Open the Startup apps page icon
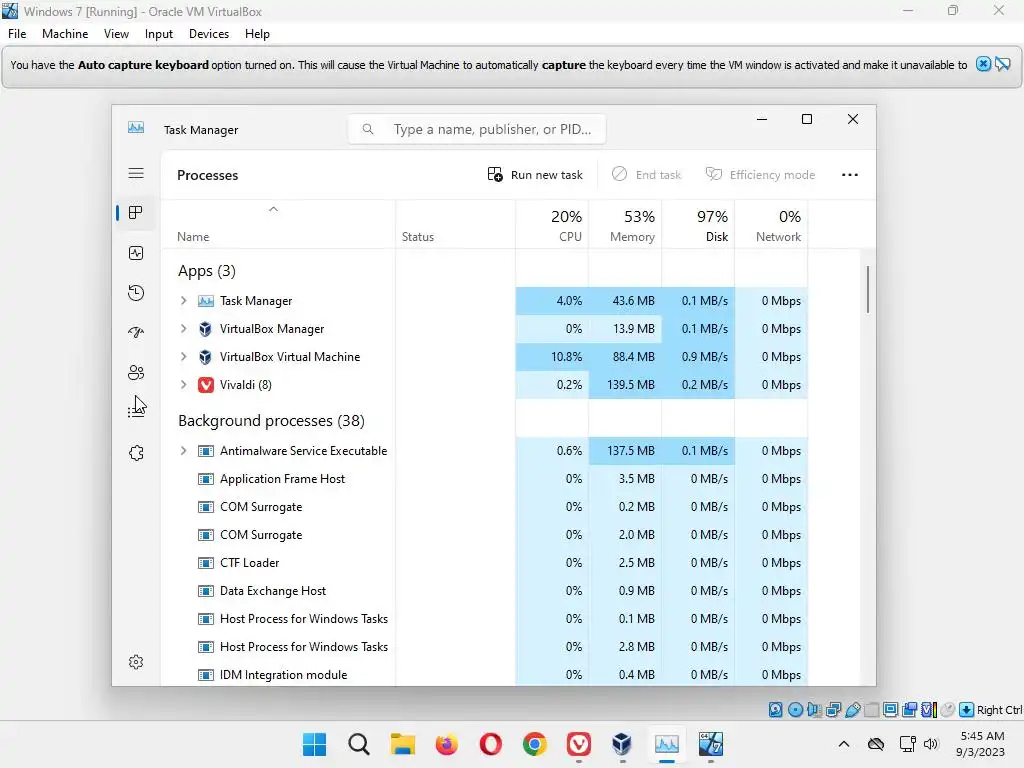The width and height of the screenshot is (1024, 768). pos(136,332)
